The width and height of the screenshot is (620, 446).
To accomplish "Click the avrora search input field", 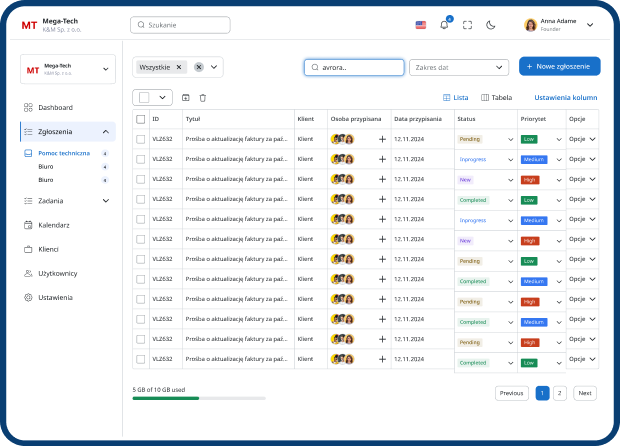I will tap(355, 67).
